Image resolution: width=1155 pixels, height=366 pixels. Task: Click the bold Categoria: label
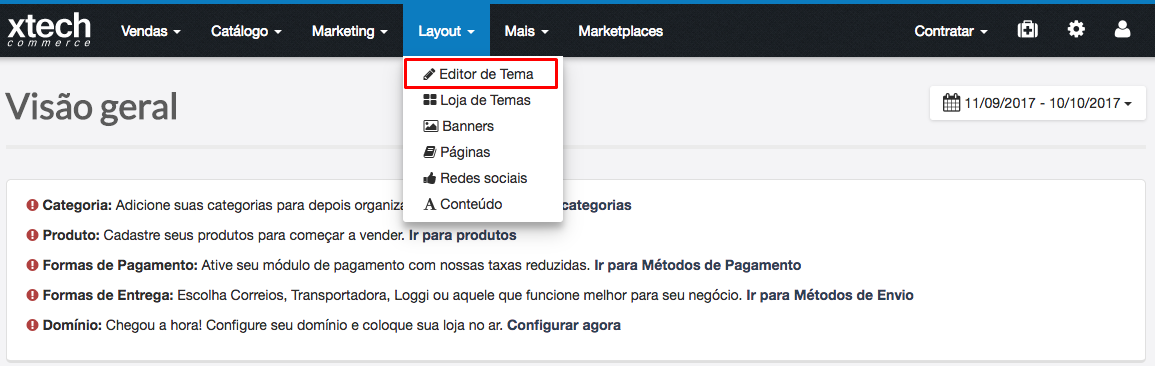coord(77,205)
